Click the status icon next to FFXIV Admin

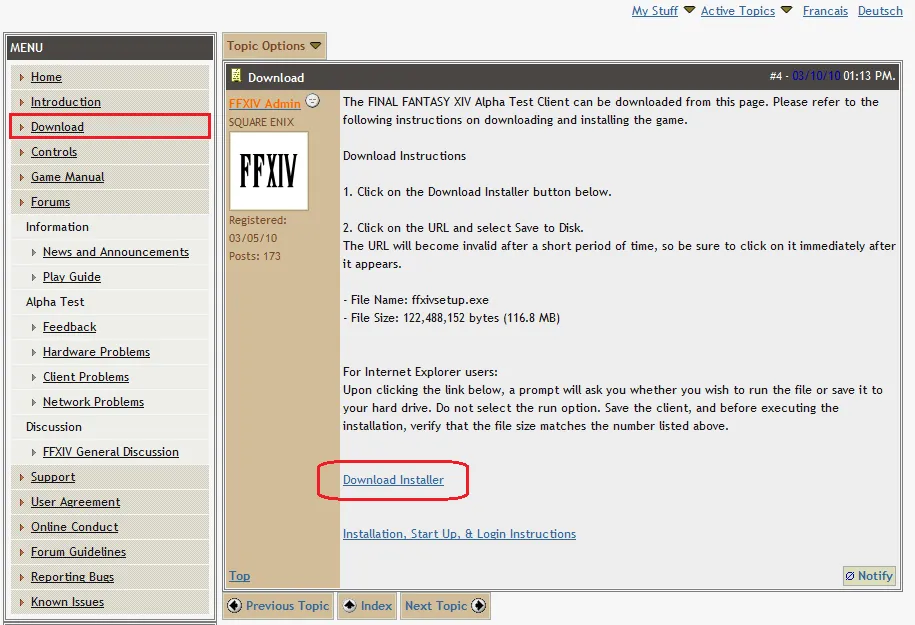(x=313, y=101)
